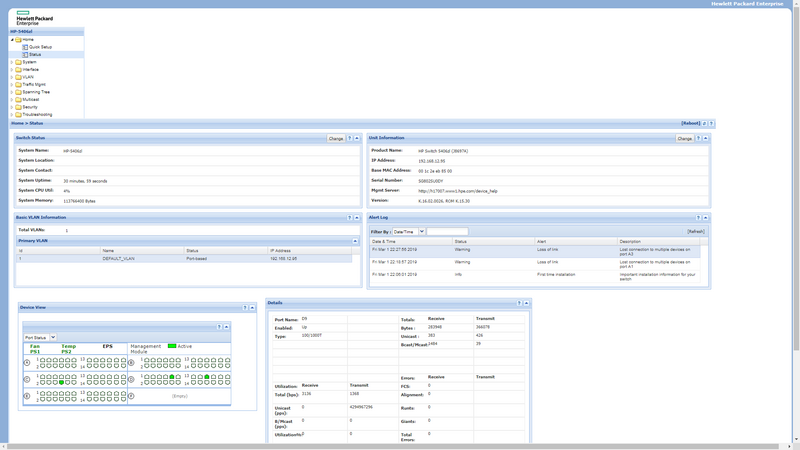Collapse the Device View panel
This screenshot has width=800, height=450.
point(252,308)
